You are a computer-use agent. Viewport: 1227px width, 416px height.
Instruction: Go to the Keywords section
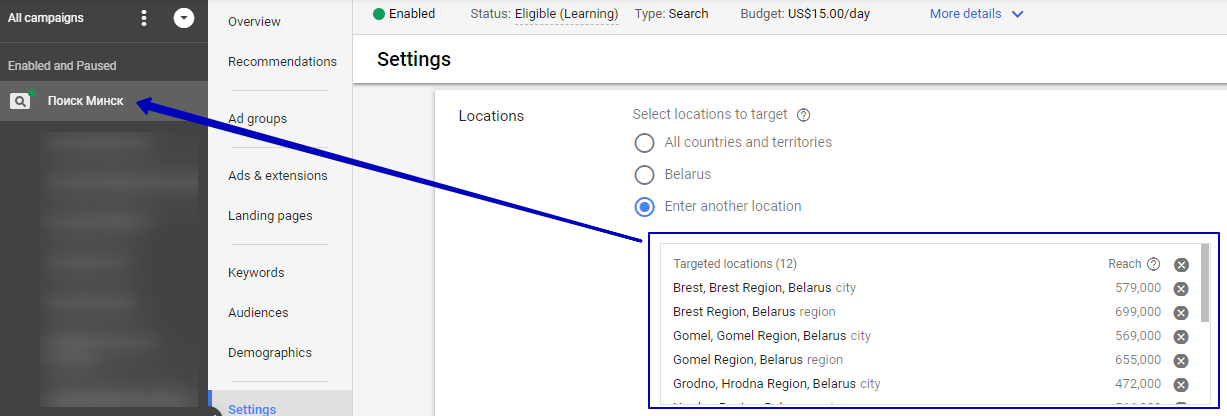[x=256, y=272]
